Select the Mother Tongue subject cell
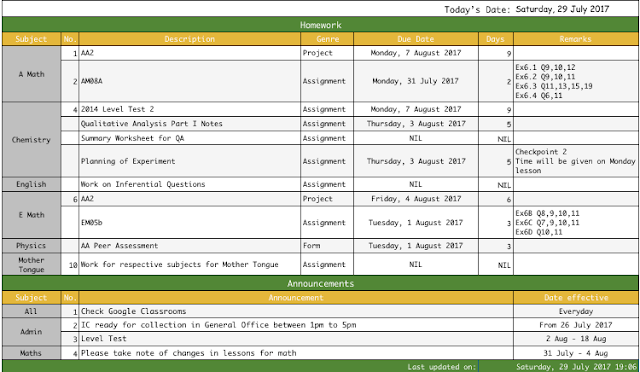 [x=31, y=265]
